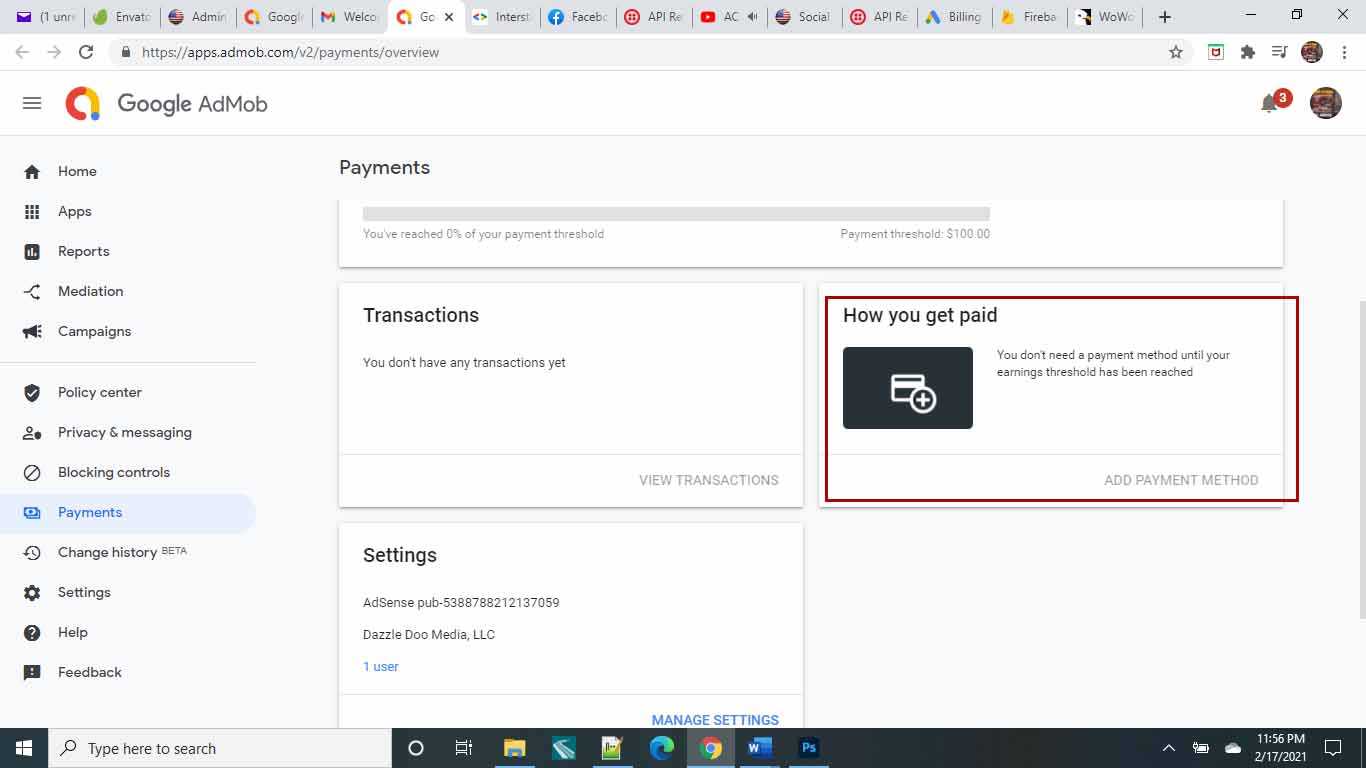Screen dimensions: 1366x768
Task: Open Policy center page
Action: tap(99, 392)
